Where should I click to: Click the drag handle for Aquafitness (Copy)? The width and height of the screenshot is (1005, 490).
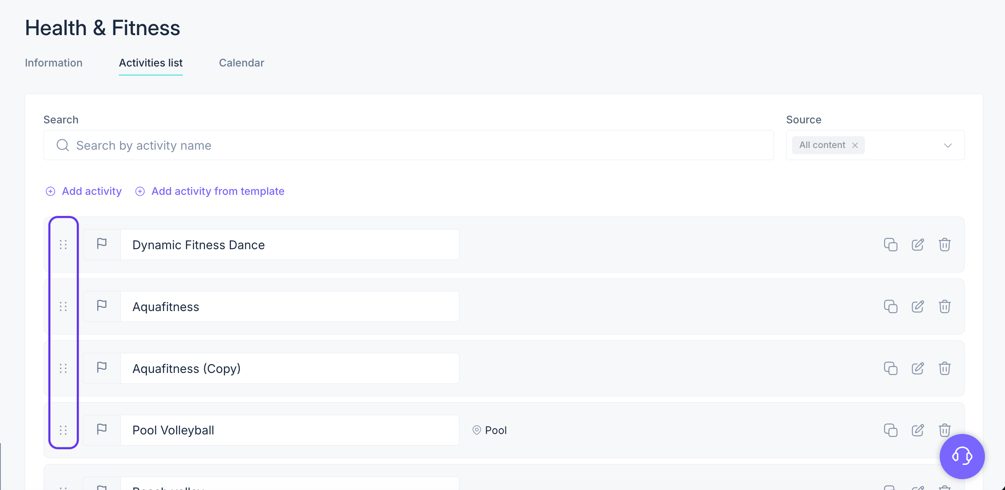tap(63, 368)
